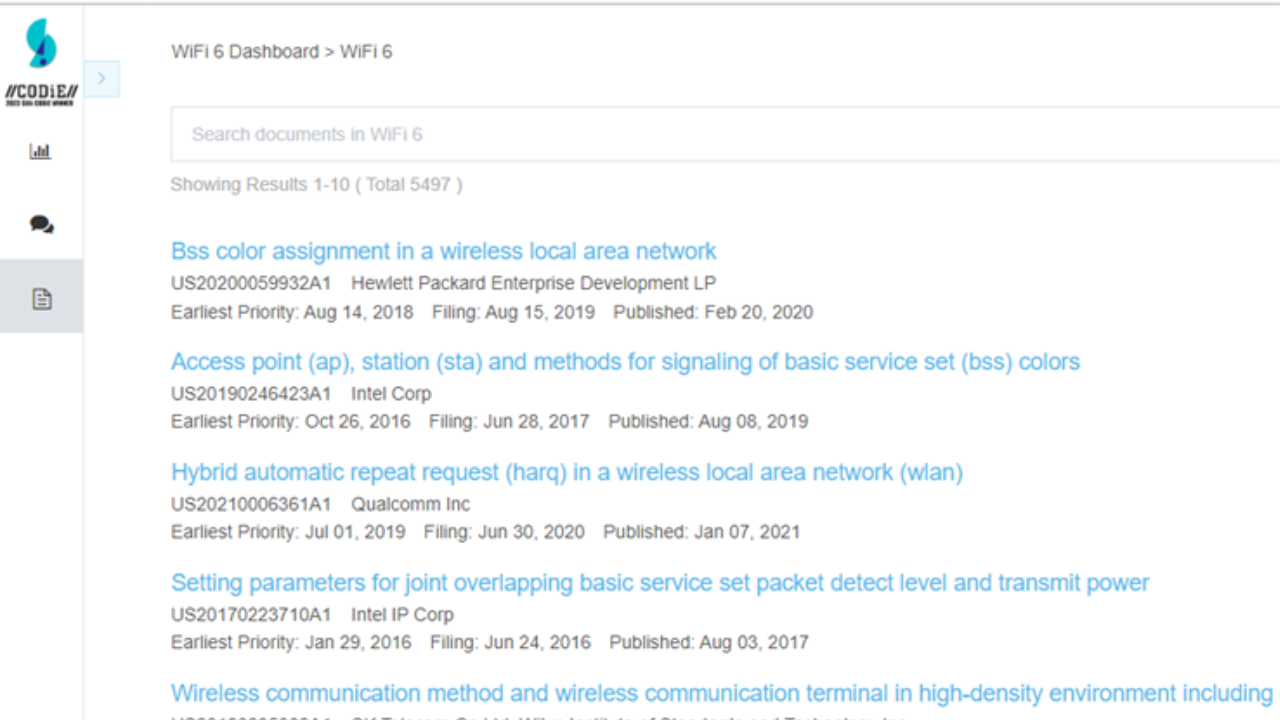Image resolution: width=1280 pixels, height=720 pixels.
Task: Click Filing: Jun 30, 2020 date
Action: (x=504, y=532)
